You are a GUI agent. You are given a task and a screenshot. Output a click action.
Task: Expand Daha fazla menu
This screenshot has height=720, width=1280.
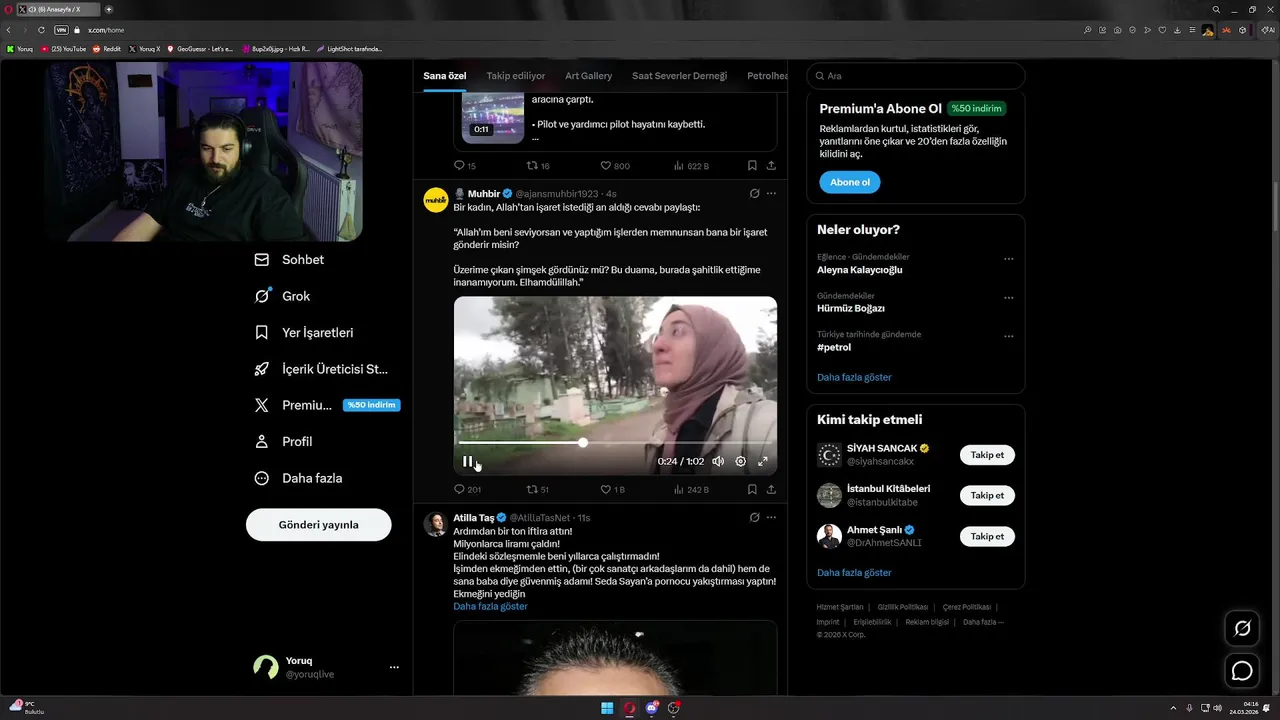click(298, 478)
